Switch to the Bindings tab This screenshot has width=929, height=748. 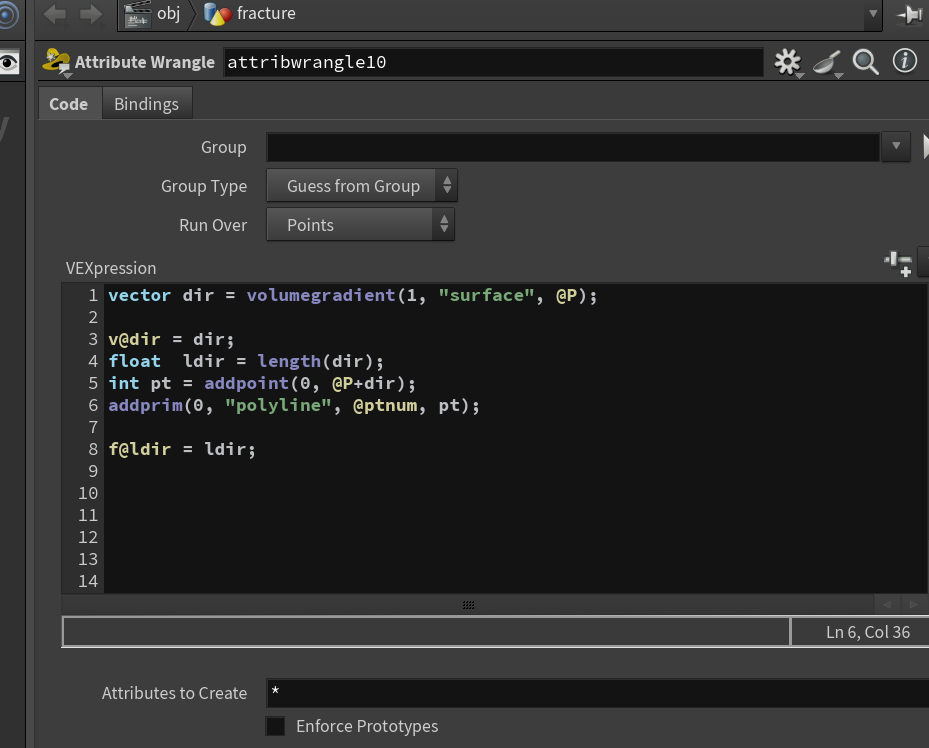point(146,104)
